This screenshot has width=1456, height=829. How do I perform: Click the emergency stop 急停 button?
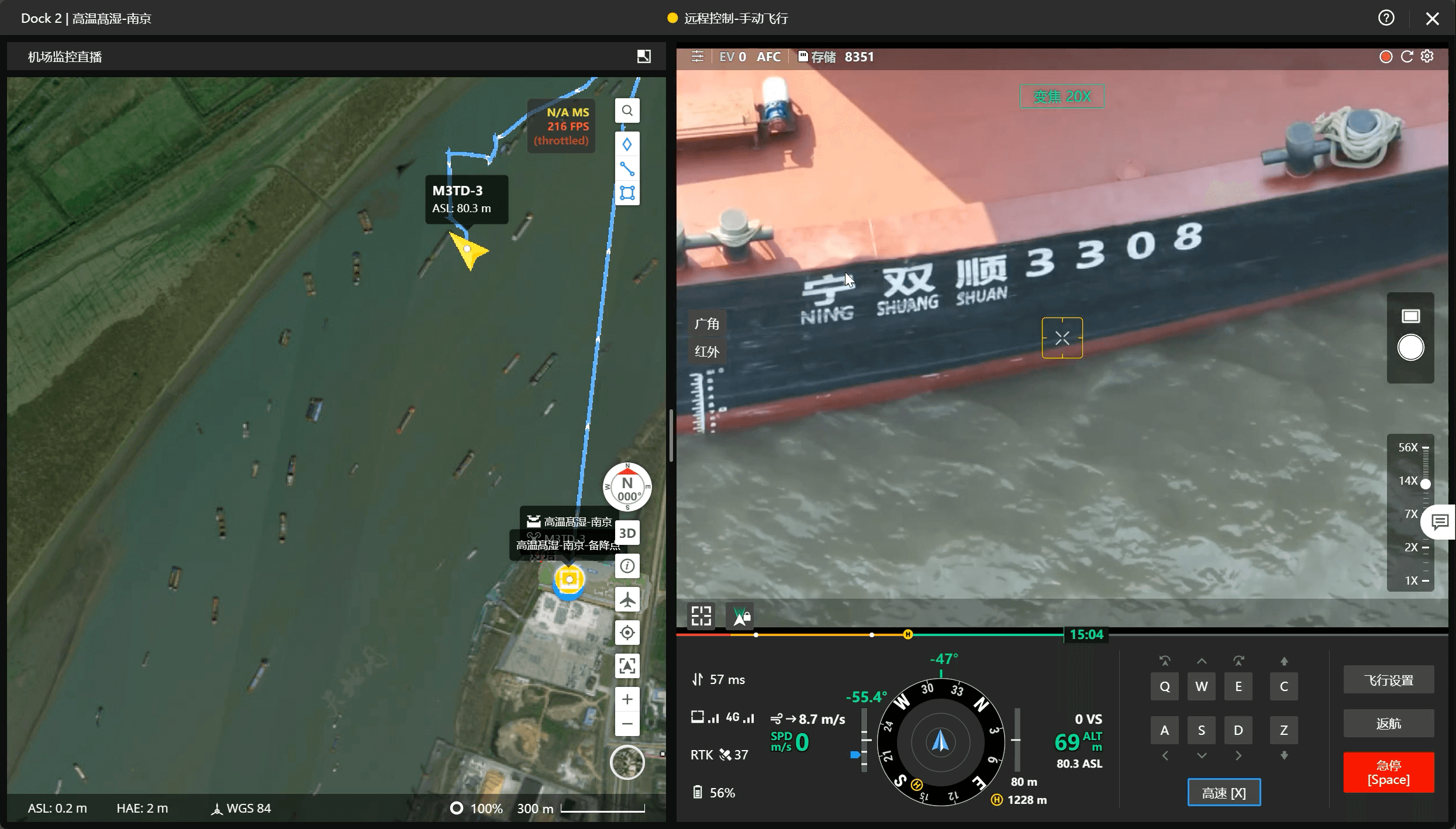(x=1388, y=772)
